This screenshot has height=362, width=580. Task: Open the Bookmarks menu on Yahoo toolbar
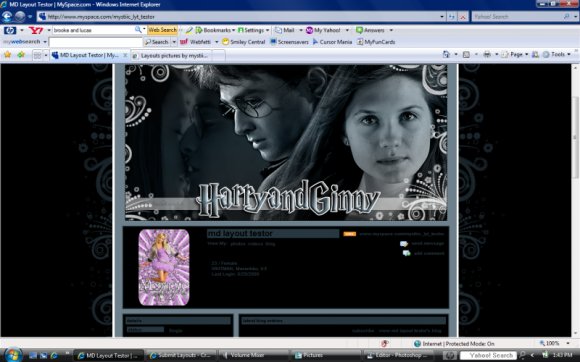(x=215, y=30)
